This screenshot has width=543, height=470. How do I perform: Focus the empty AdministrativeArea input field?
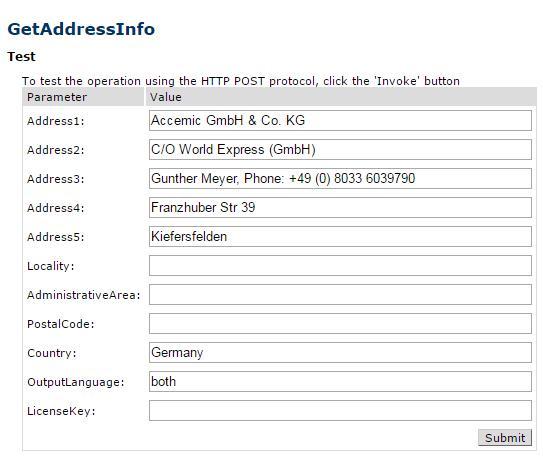(x=340, y=294)
